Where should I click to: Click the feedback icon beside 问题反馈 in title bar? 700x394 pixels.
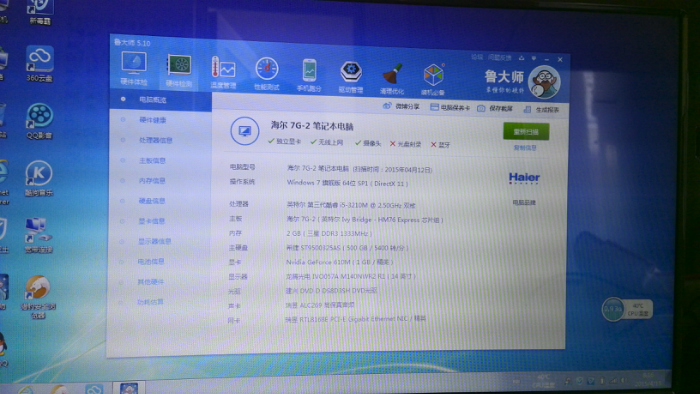point(521,58)
